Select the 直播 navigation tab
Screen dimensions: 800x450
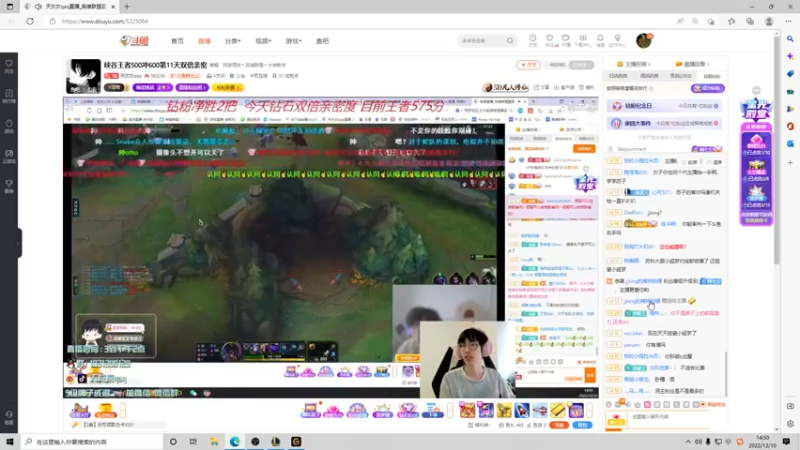[x=204, y=41]
